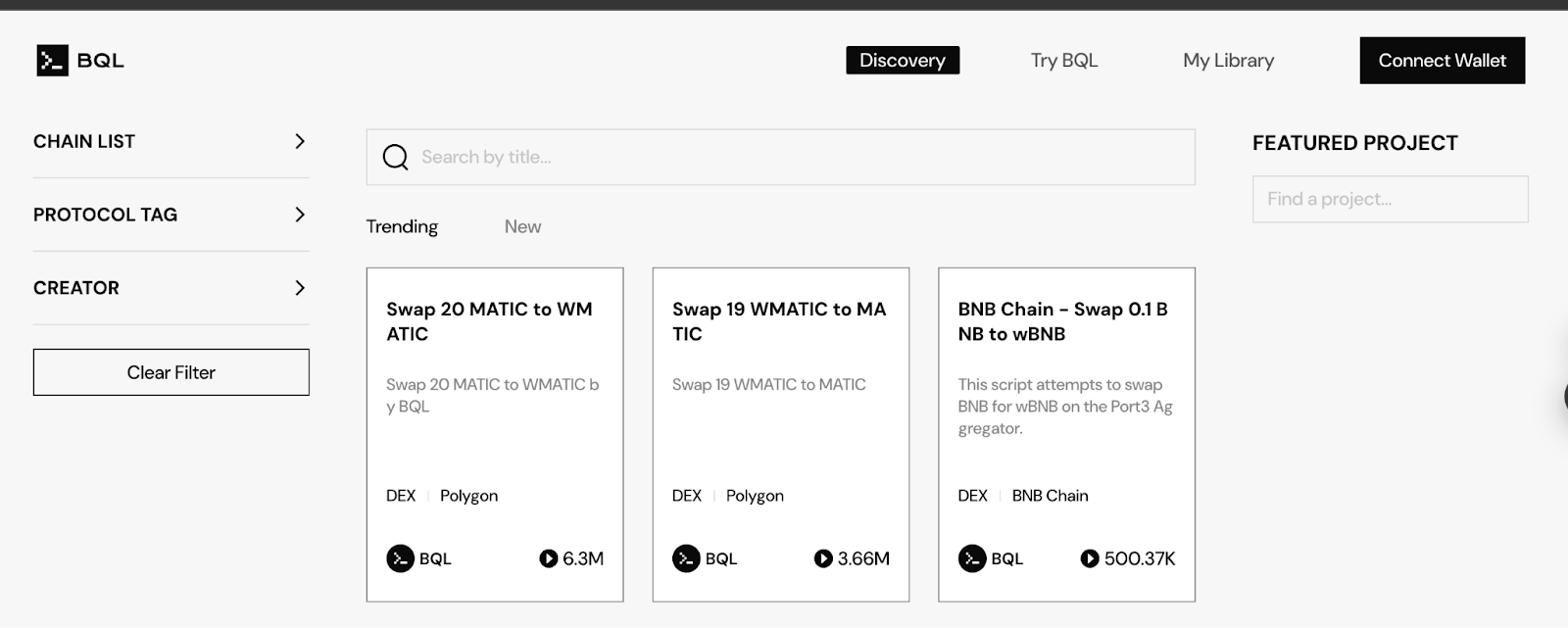Viewport: 1568px width, 628px height.
Task: Click the search magnifier icon
Action: point(395,157)
